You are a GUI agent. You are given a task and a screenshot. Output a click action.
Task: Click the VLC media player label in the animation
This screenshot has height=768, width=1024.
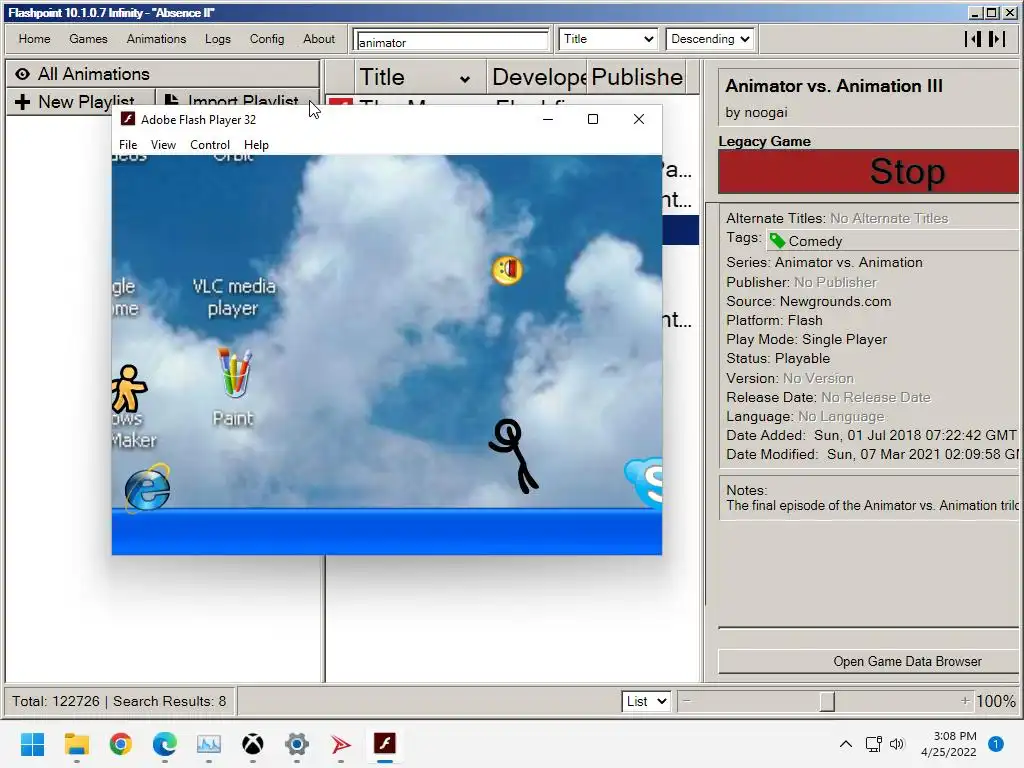tap(234, 297)
